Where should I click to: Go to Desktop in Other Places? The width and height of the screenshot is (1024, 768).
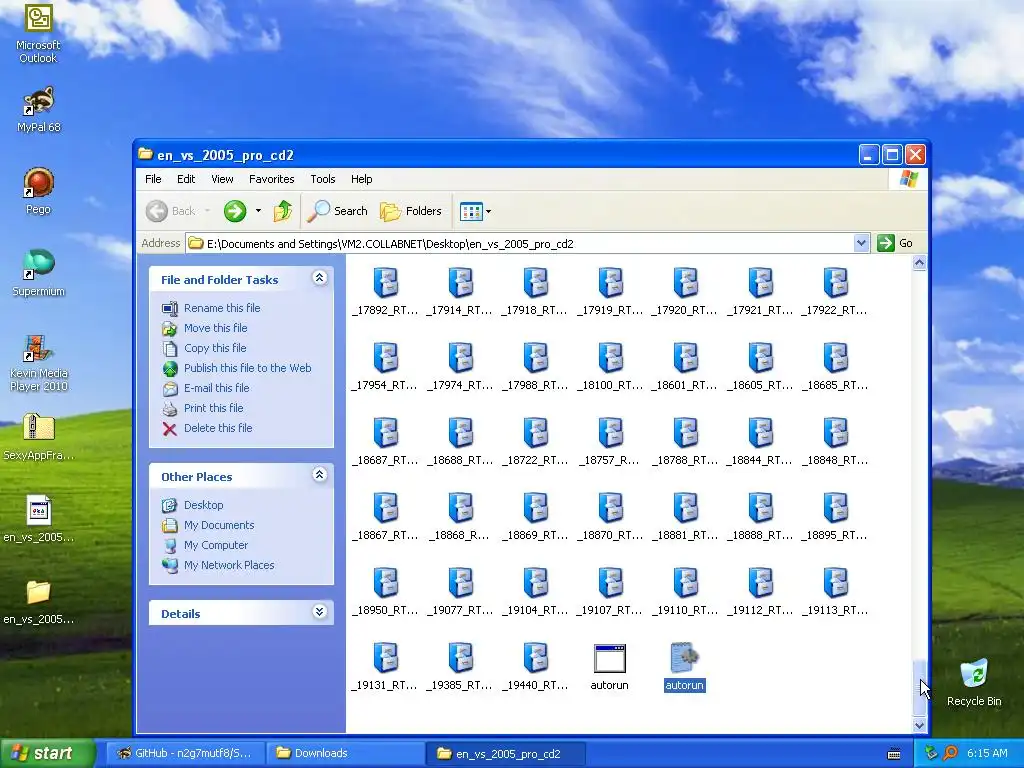click(x=203, y=505)
